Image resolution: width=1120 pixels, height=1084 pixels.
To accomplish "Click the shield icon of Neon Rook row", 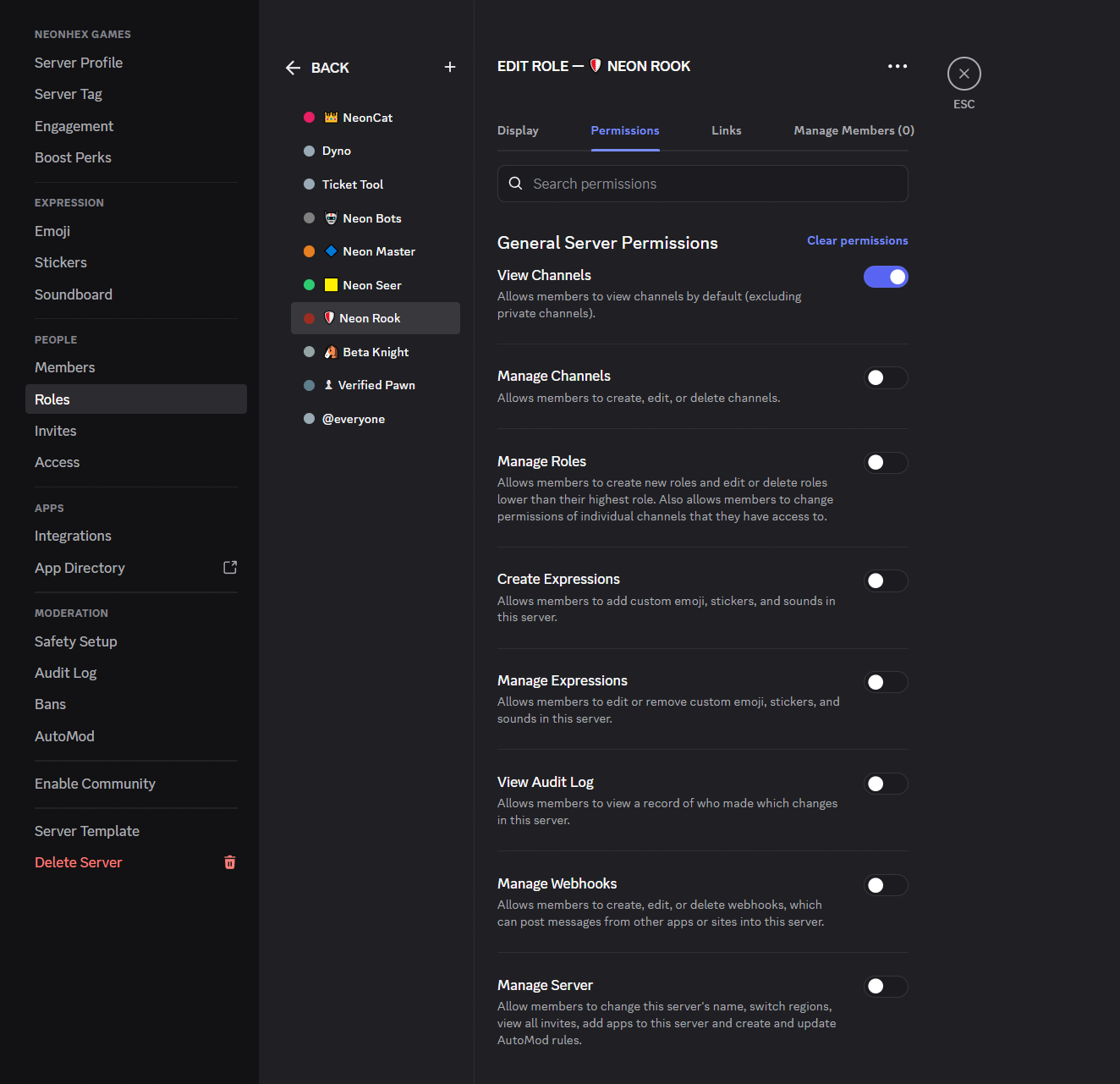I will point(330,318).
